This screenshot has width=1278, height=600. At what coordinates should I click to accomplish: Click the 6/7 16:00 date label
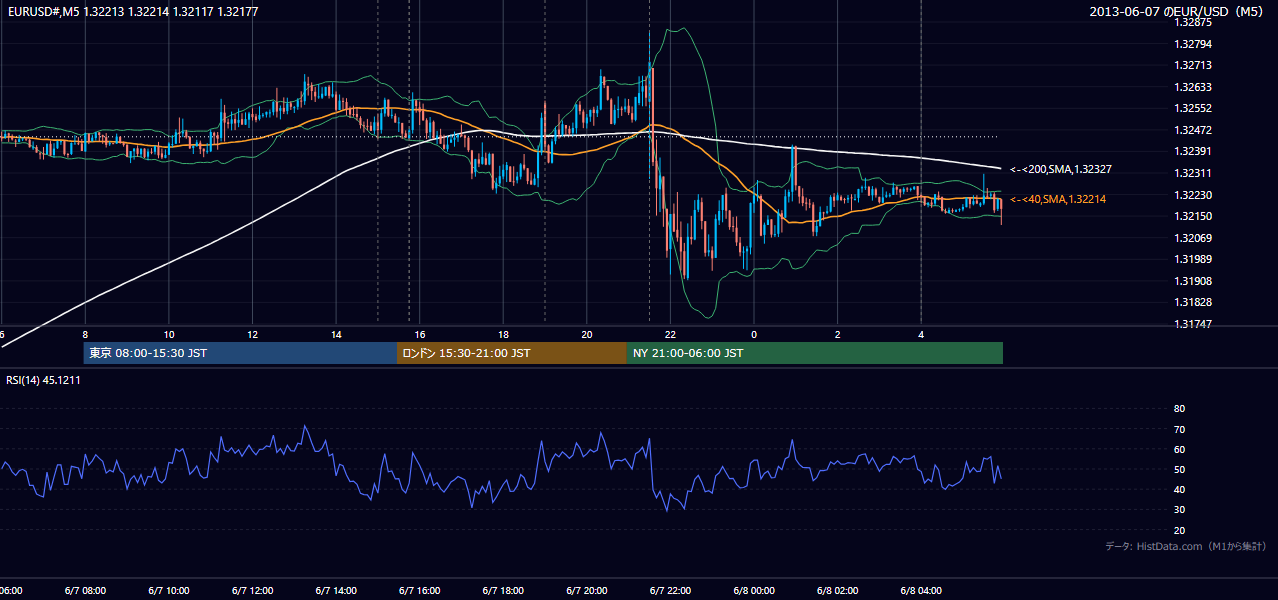click(x=420, y=591)
